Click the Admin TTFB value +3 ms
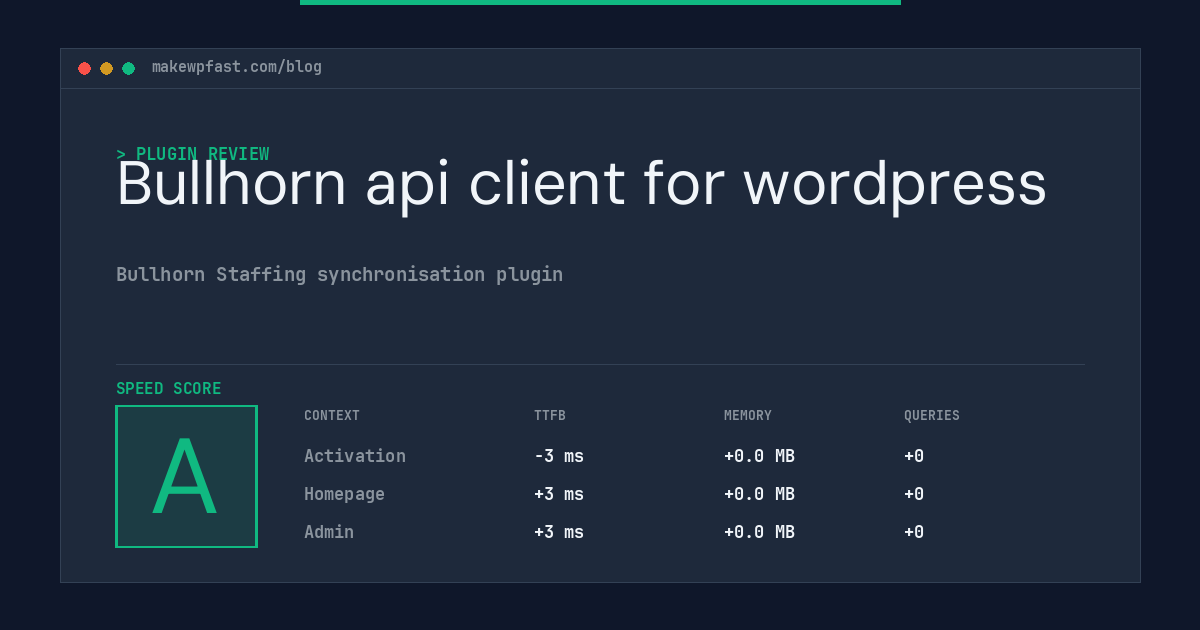The image size is (1200, 630). tap(559, 532)
